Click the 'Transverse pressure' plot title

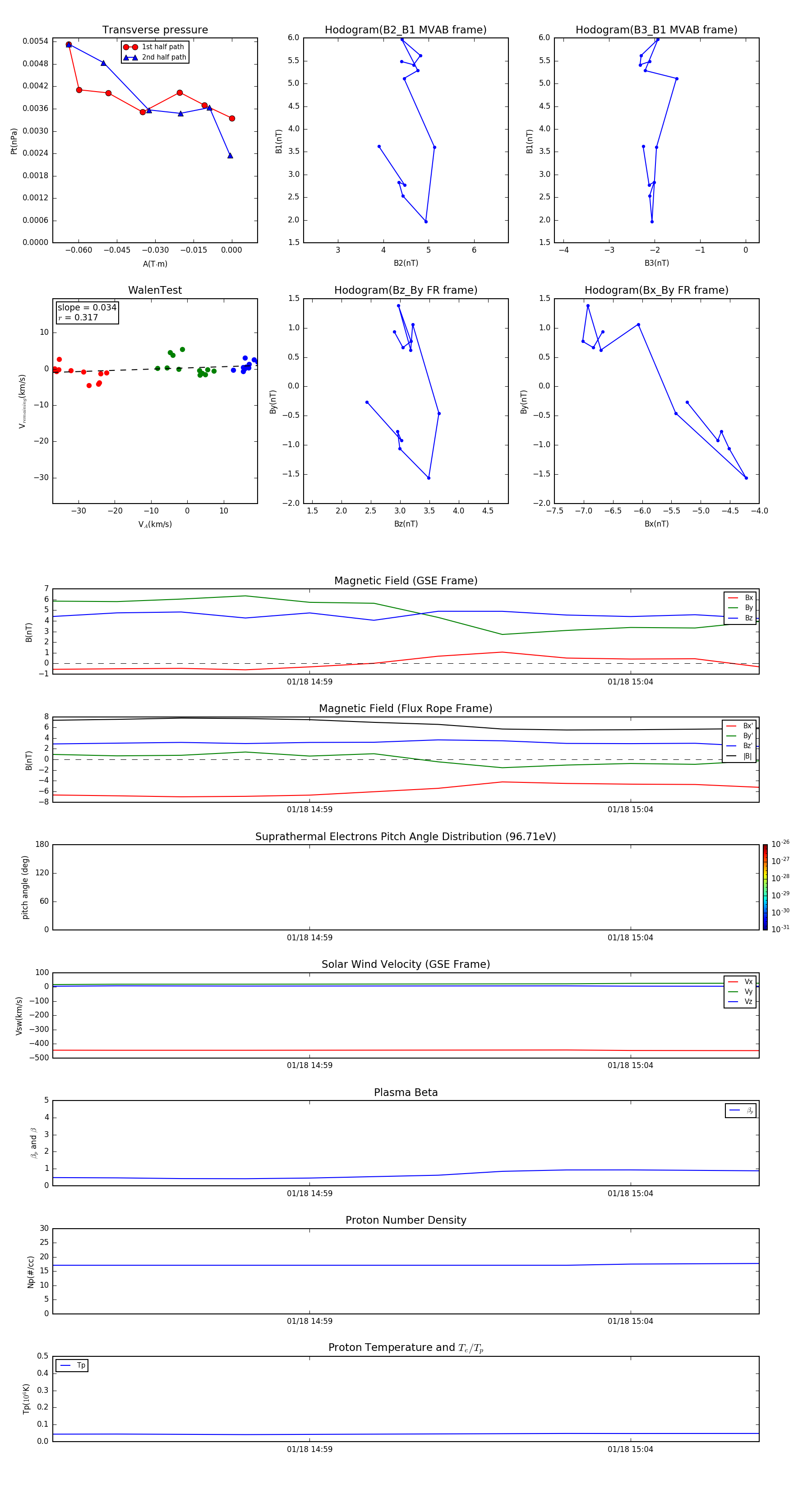(155, 30)
